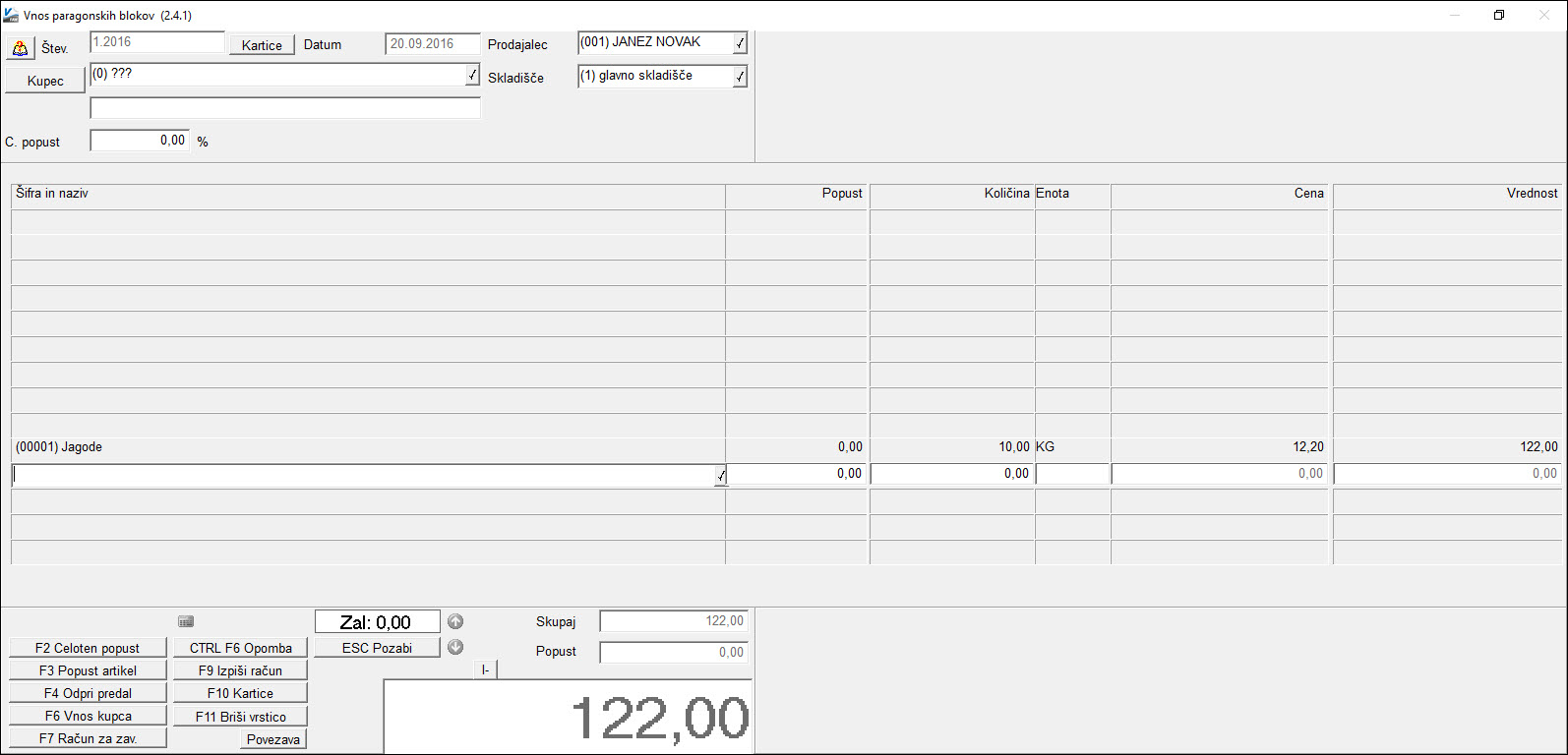Viewport: 1568px width, 755px height.
Task: Click the Cena column header
Action: point(1220,194)
